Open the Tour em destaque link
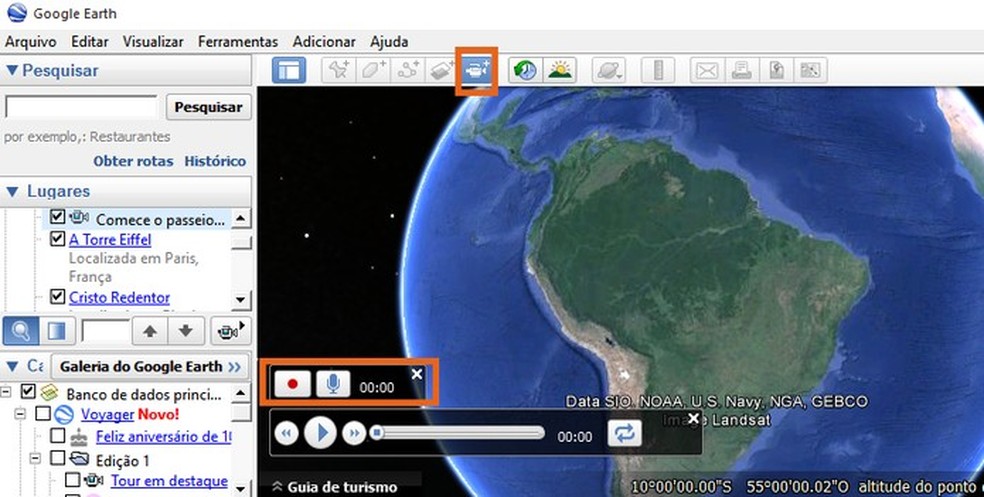 [169, 481]
